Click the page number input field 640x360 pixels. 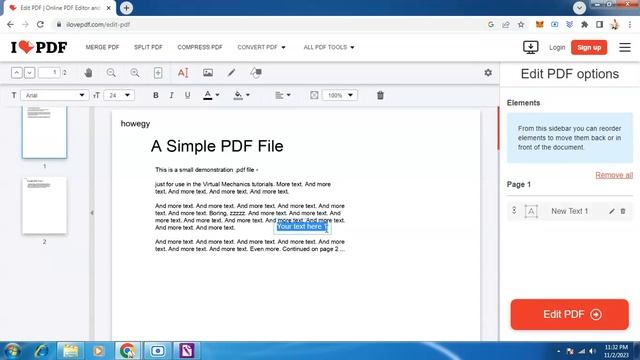click(49, 73)
